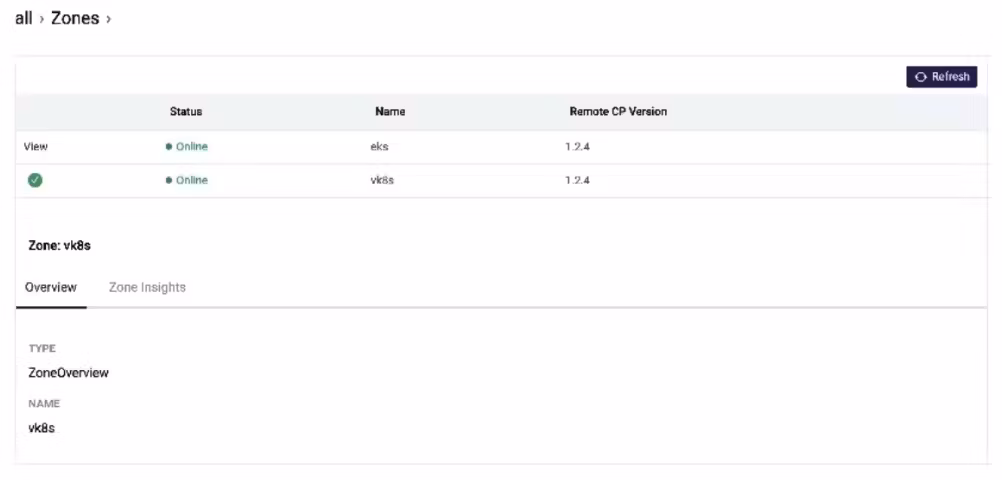
Task: Click the 1.2.4 version in the eks row
Action: pyautogui.click(x=578, y=147)
